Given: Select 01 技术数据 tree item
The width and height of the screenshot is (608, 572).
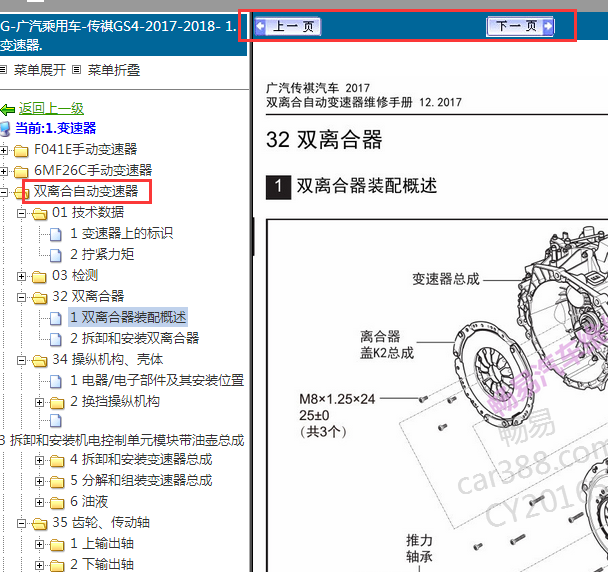Looking at the screenshot, I should point(88,212).
